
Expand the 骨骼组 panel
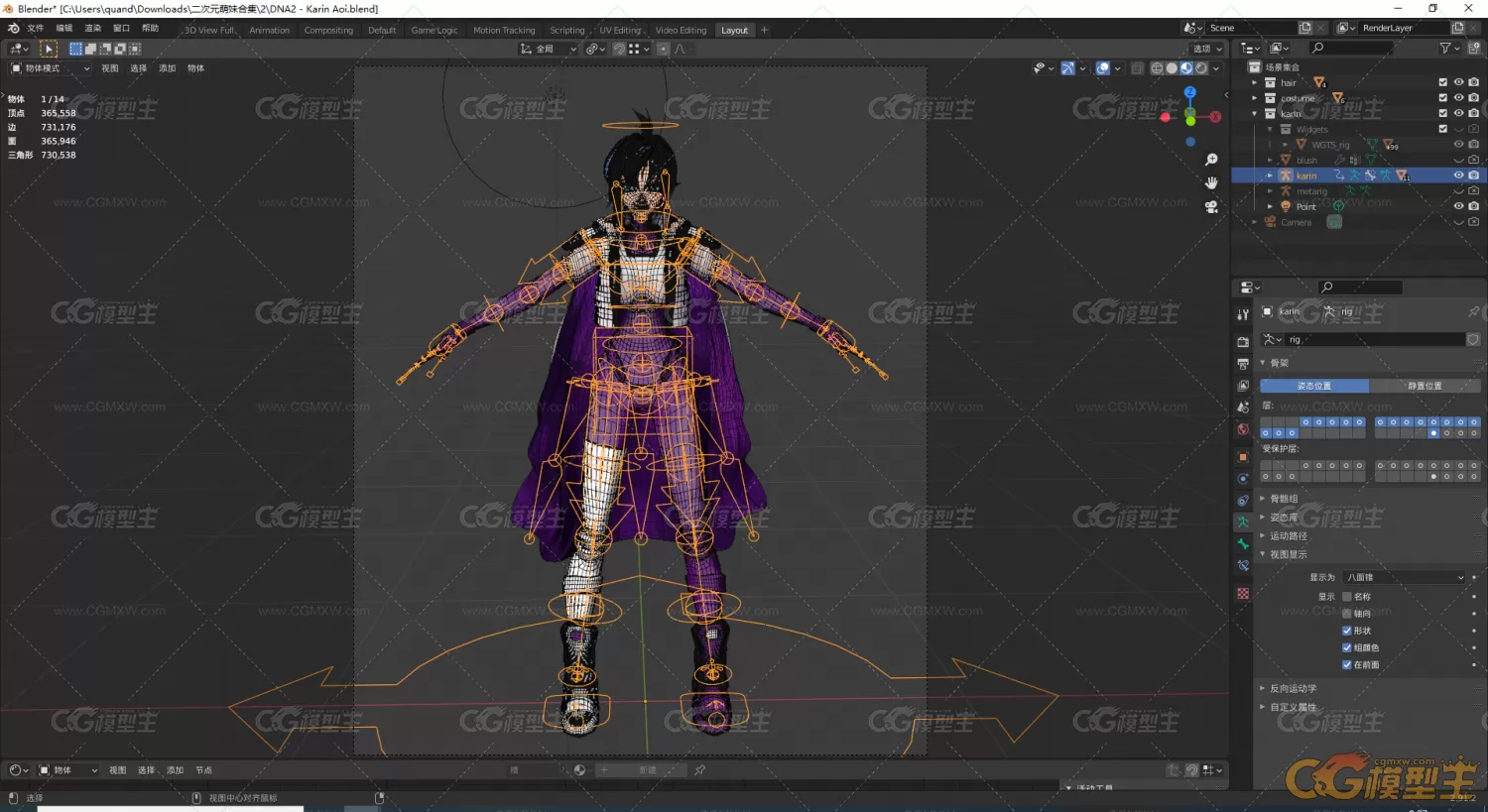pyautogui.click(x=1284, y=499)
